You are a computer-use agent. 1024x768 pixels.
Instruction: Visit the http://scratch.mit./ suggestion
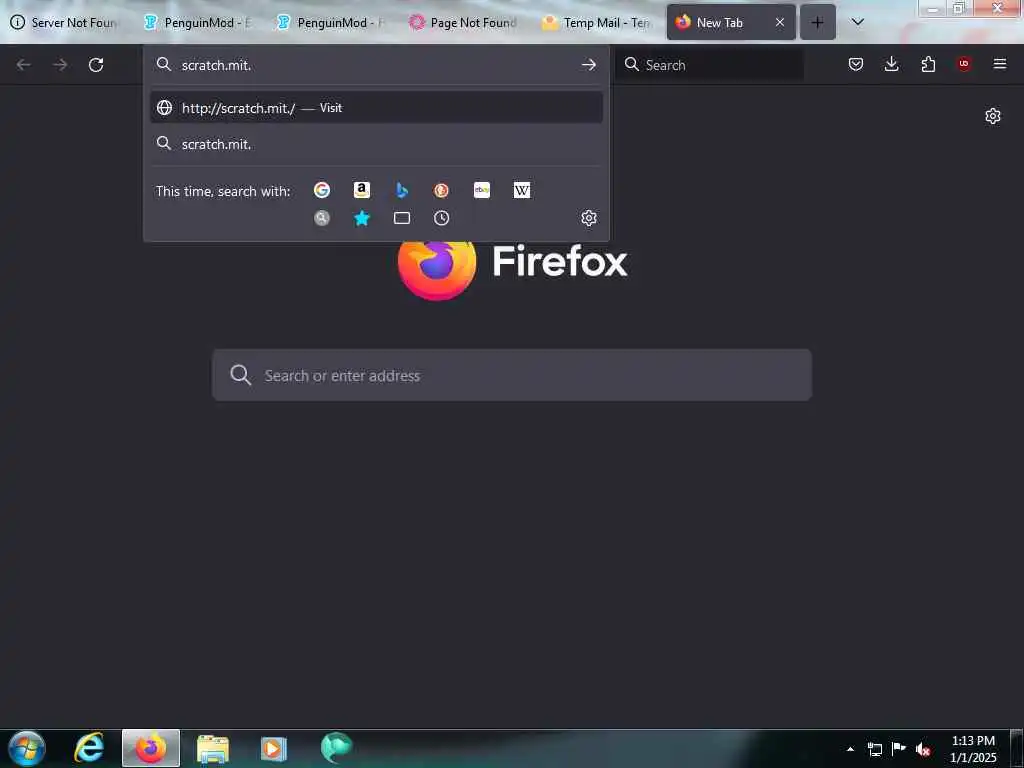click(x=376, y=108)
